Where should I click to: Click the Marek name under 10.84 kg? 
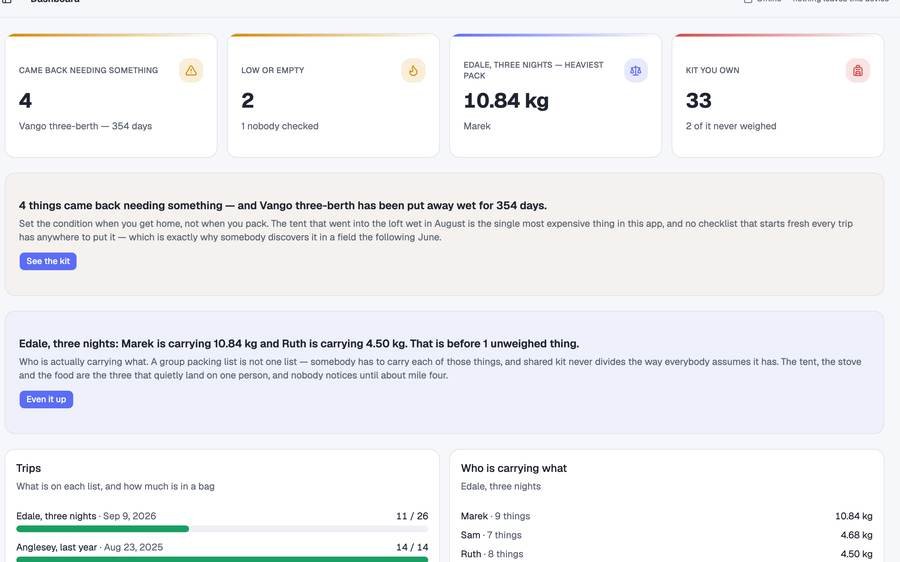click(477, 126)
